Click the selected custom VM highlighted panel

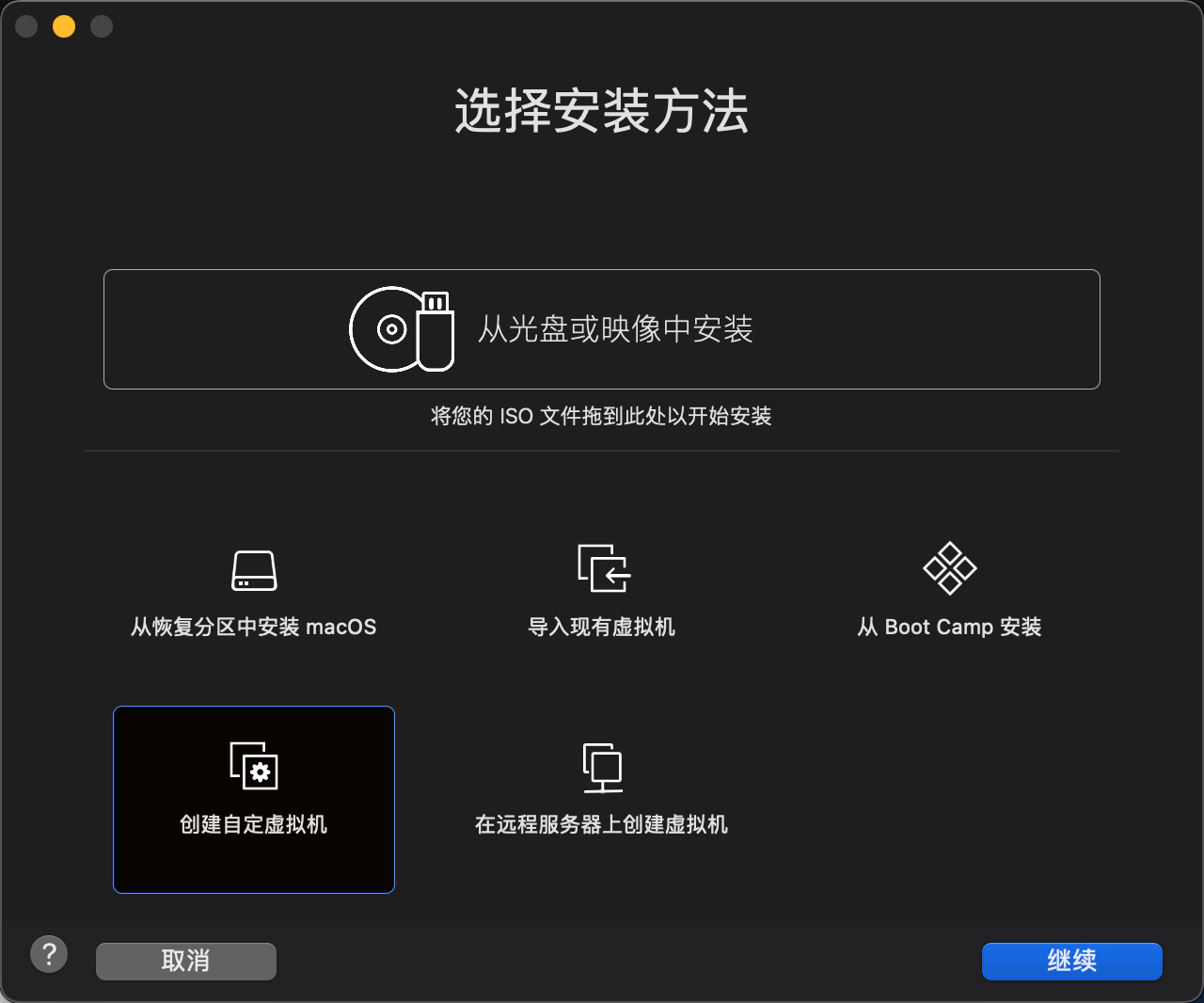(x=253, y=800)
